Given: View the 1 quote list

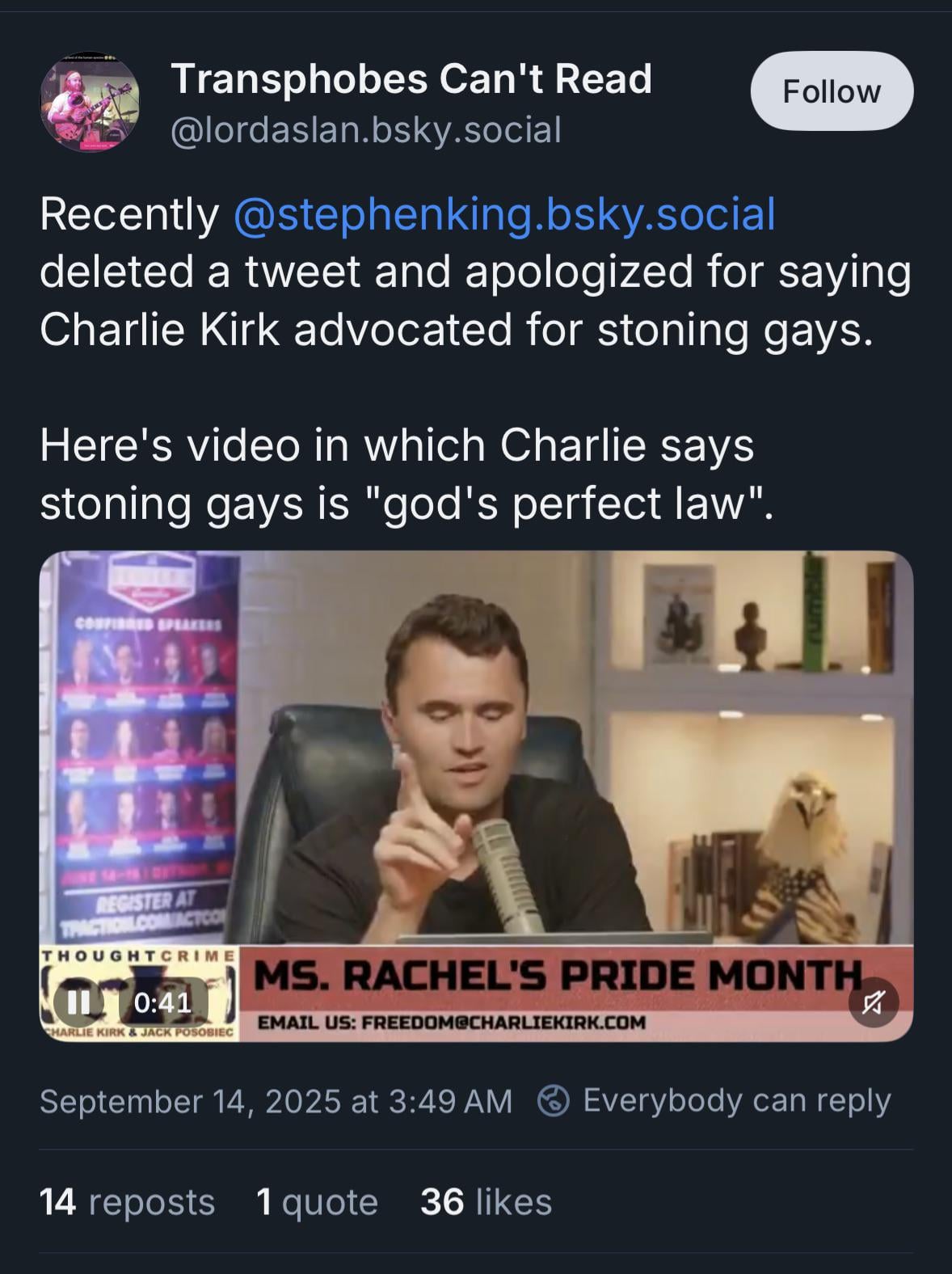Looking at the screenshot, I should 317,1201.
